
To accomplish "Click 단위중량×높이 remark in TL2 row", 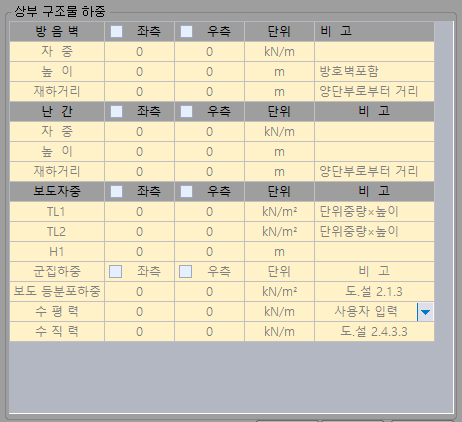I will point(374,232).
